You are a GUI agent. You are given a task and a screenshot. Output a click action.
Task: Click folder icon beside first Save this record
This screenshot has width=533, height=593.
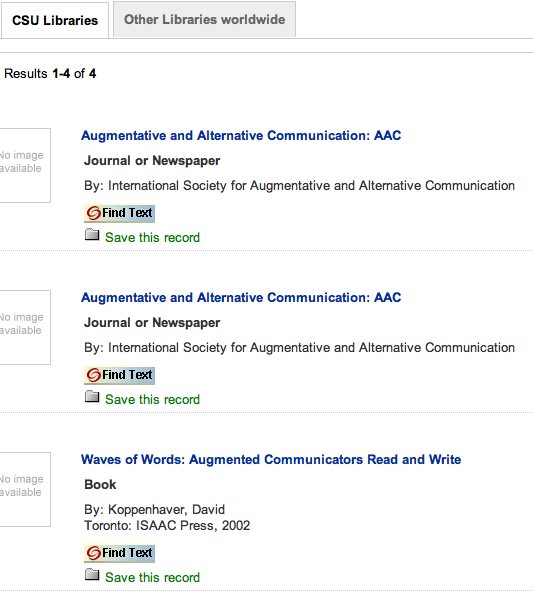92,235
